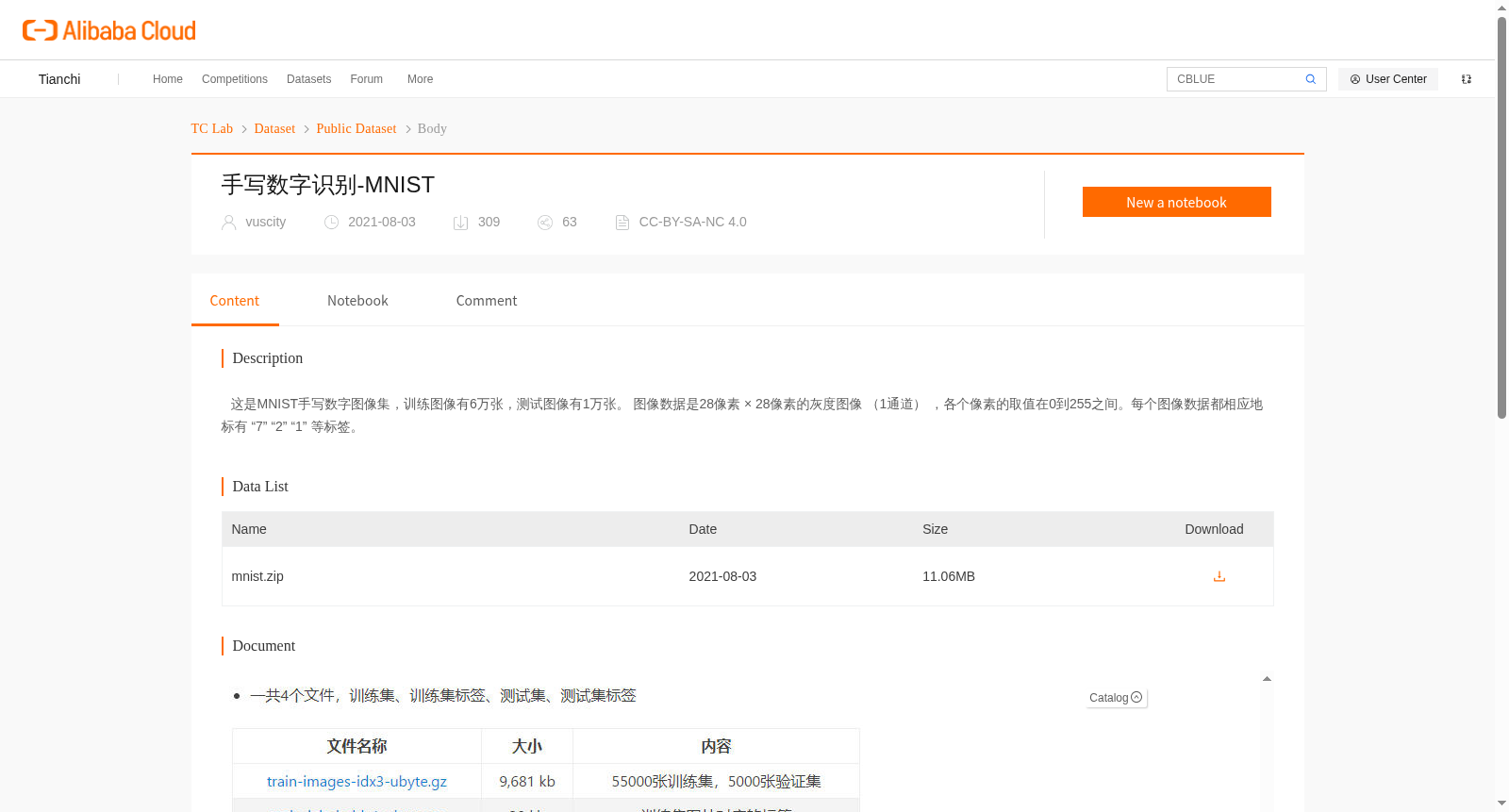Viewport: 1509px width, 812px height.
Task: Download mnist.zip via the download icon
Action: point(1219,576)
